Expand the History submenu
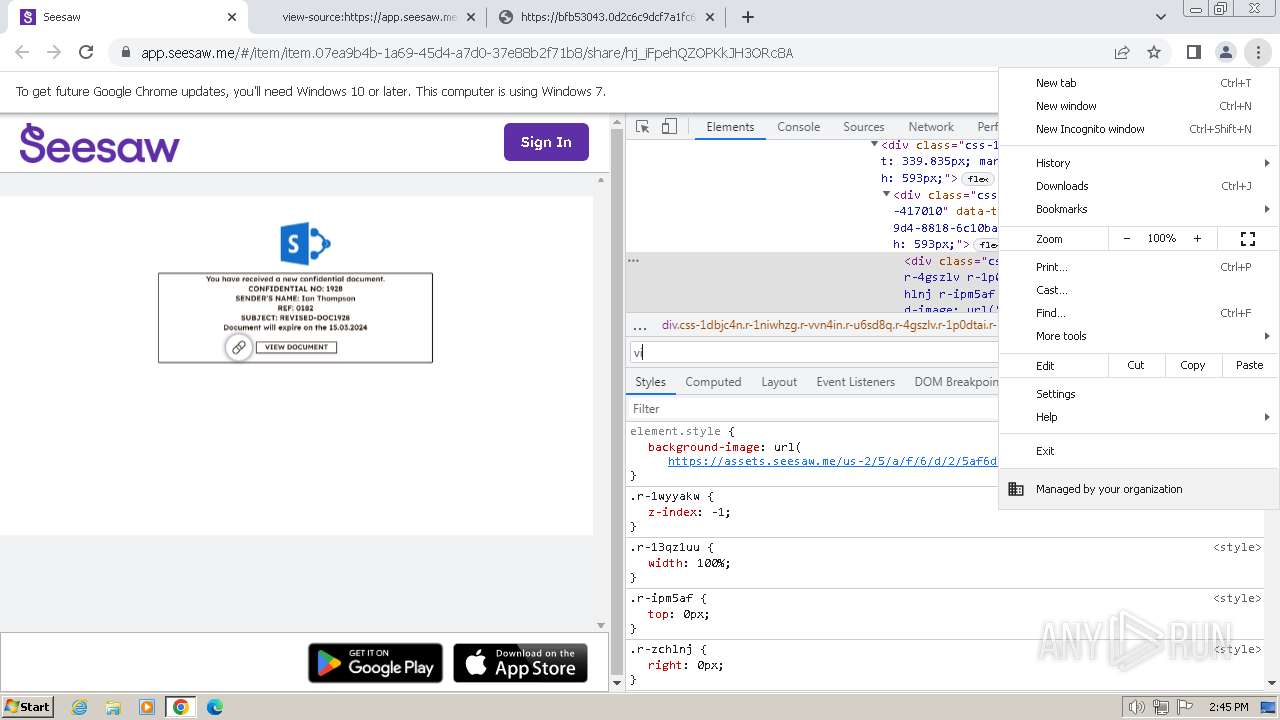 click(1139, 163)
